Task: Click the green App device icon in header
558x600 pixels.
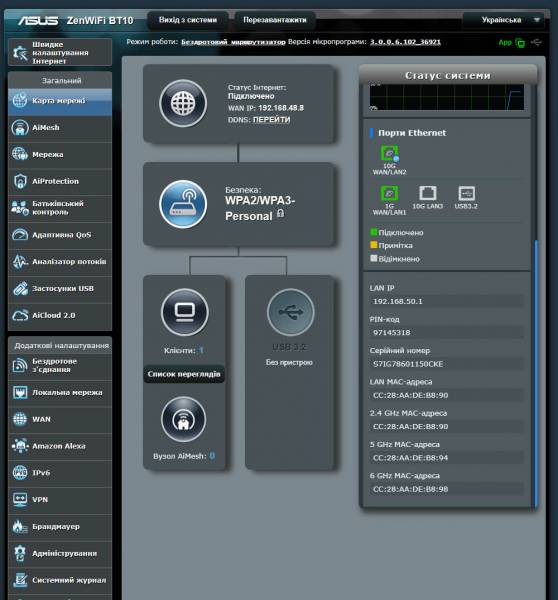Action: point(520,43)
